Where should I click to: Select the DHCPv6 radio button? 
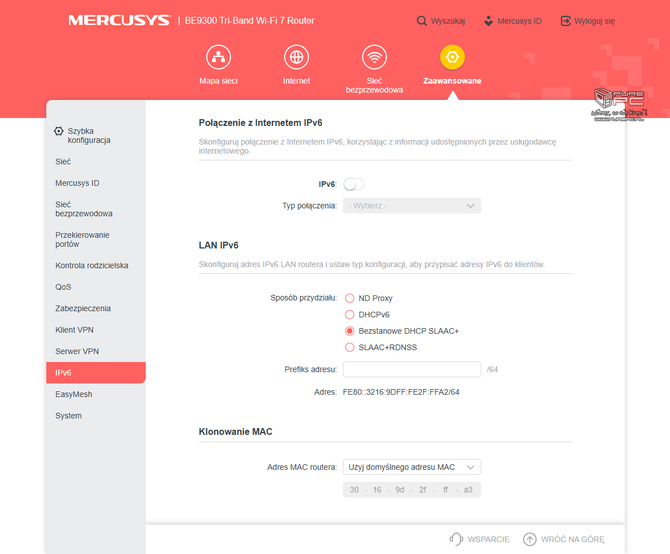(350, 315)
